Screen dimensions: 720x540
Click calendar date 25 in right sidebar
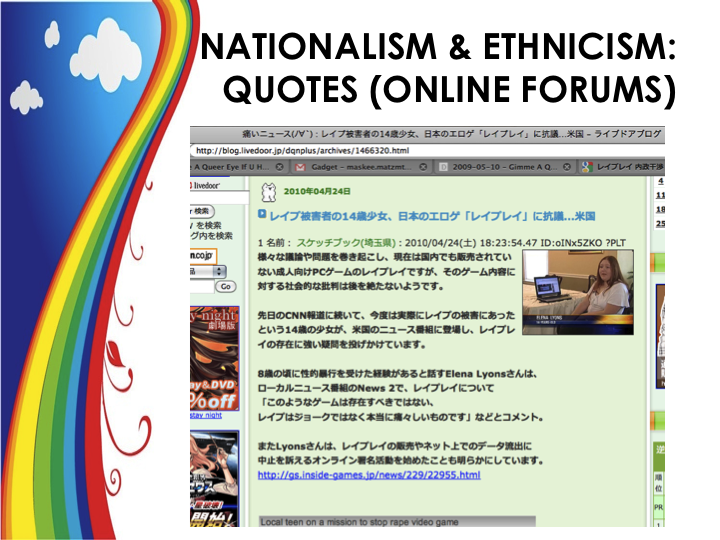(660, 224)
